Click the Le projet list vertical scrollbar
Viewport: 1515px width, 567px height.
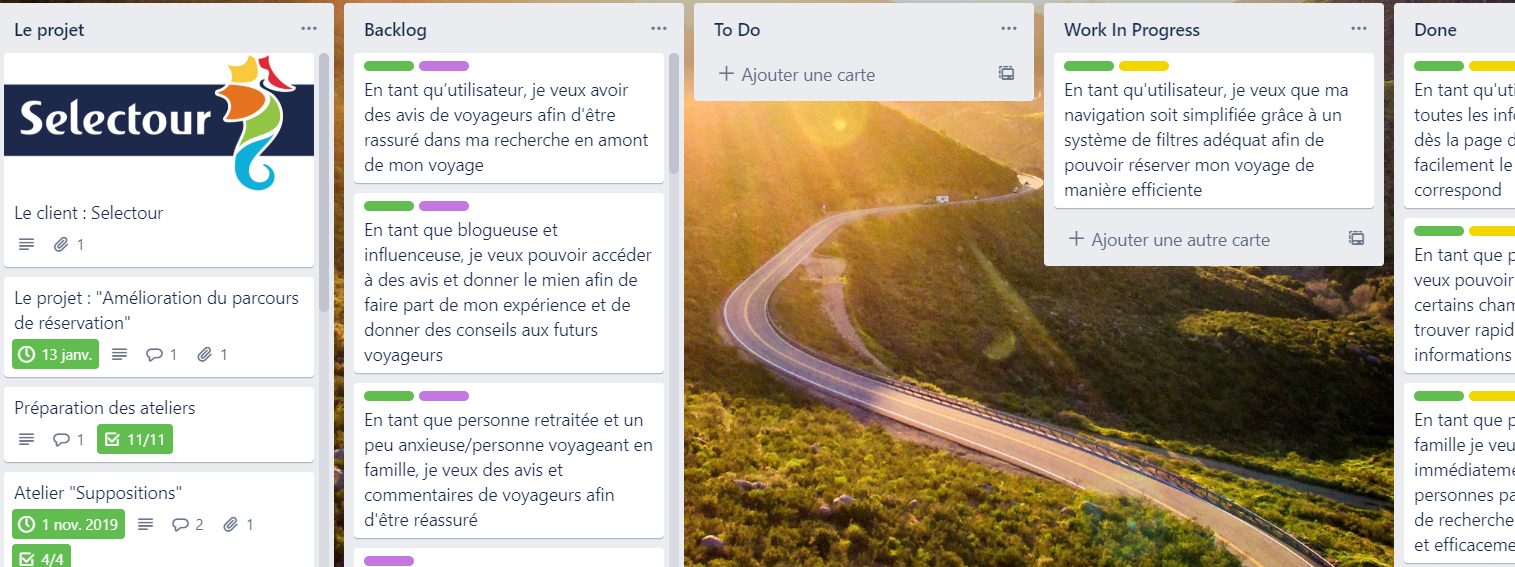[324, 180]
